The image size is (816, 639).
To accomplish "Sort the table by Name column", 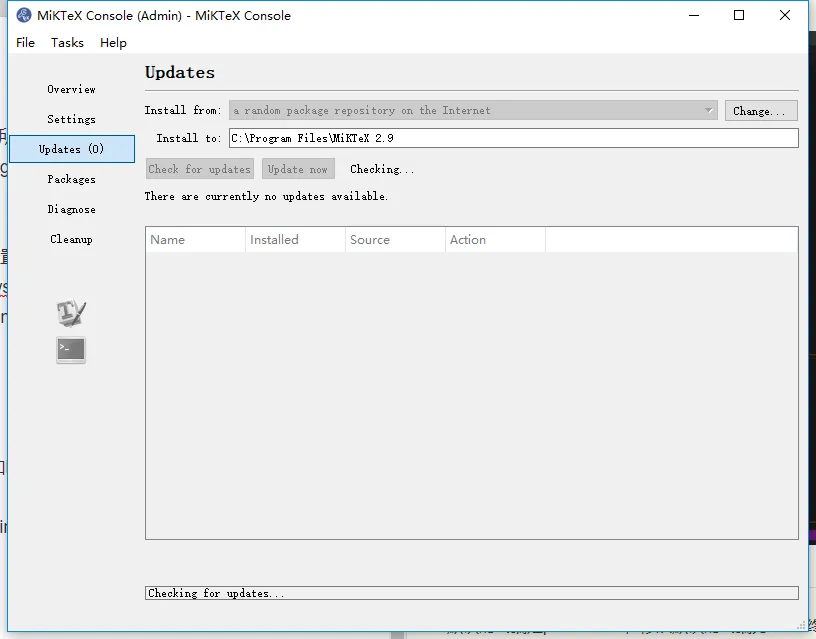I will pyautogui.click(x=195, y=239).
